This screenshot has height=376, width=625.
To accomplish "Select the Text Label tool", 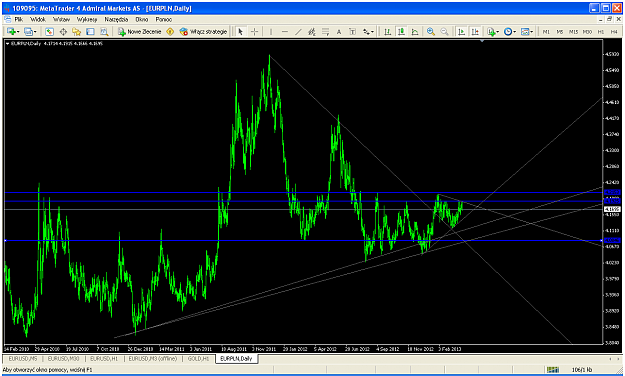I will 352,31.
